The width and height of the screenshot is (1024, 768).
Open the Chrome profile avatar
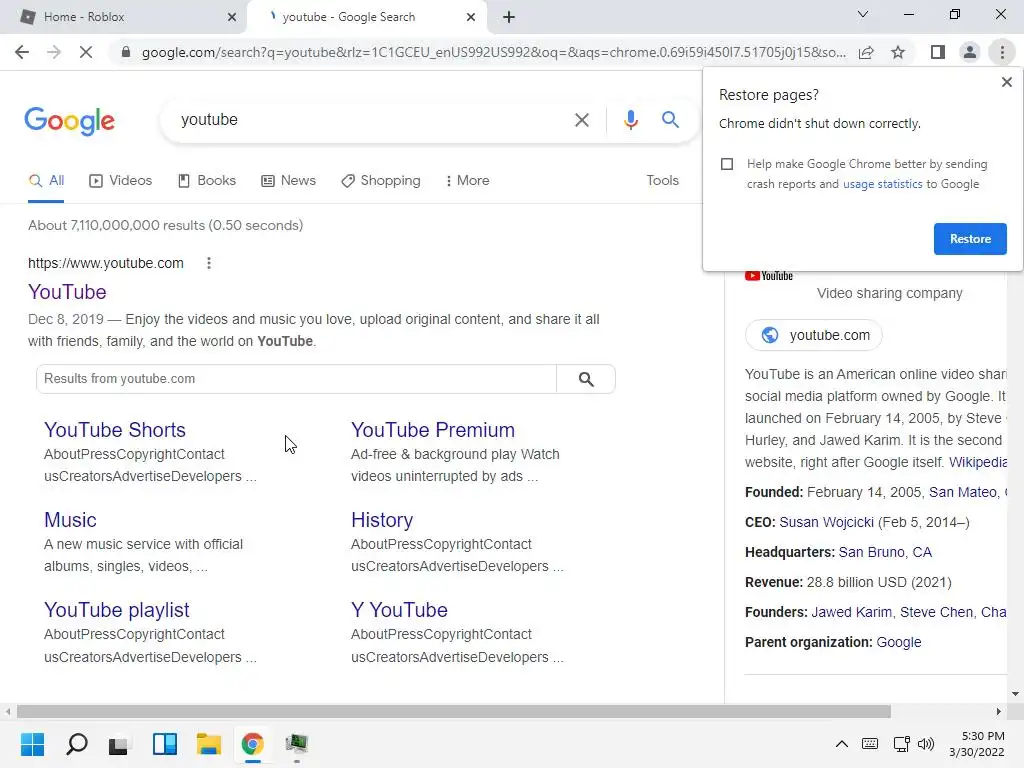(x=970, y=52)
